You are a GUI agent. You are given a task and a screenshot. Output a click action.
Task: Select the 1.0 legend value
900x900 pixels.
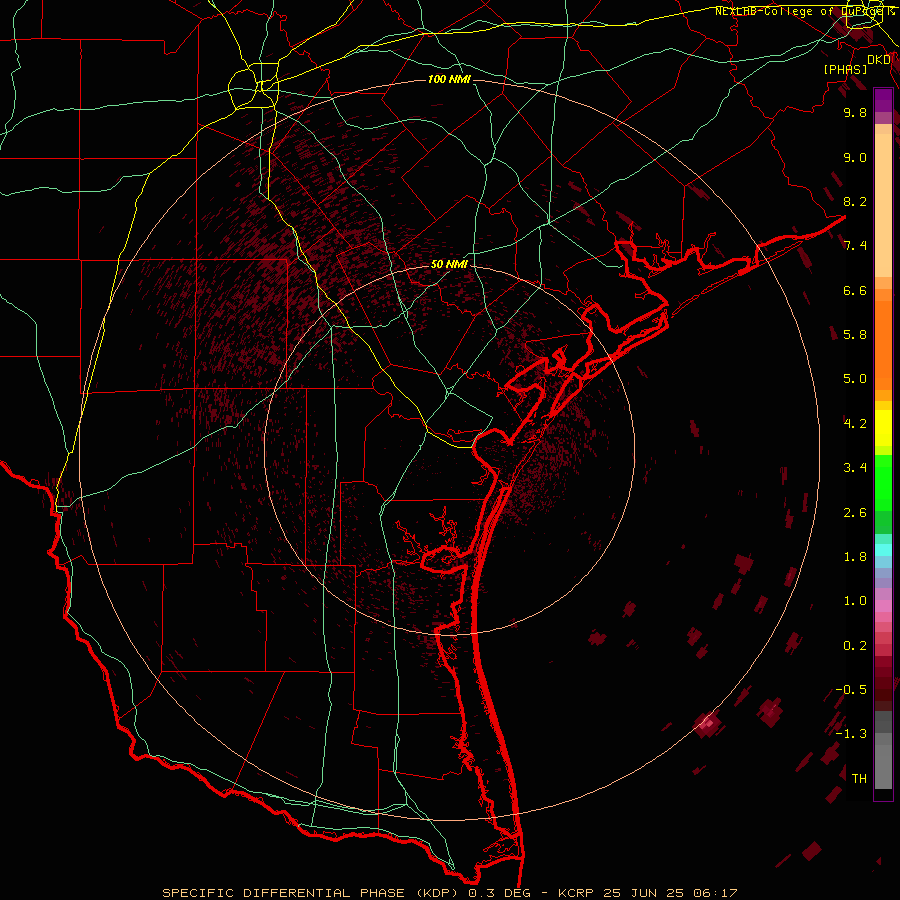click(855, 601)
